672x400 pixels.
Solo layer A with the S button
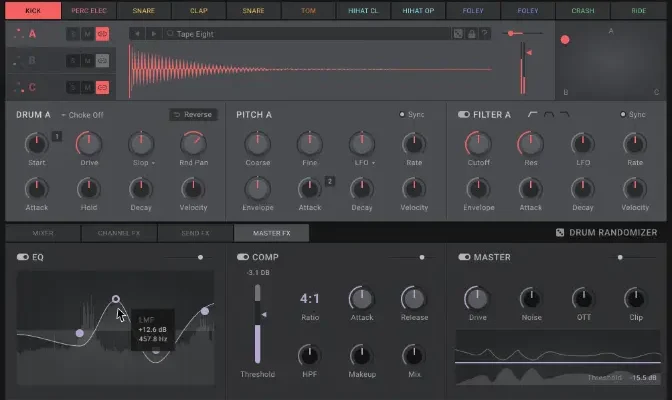72,33
